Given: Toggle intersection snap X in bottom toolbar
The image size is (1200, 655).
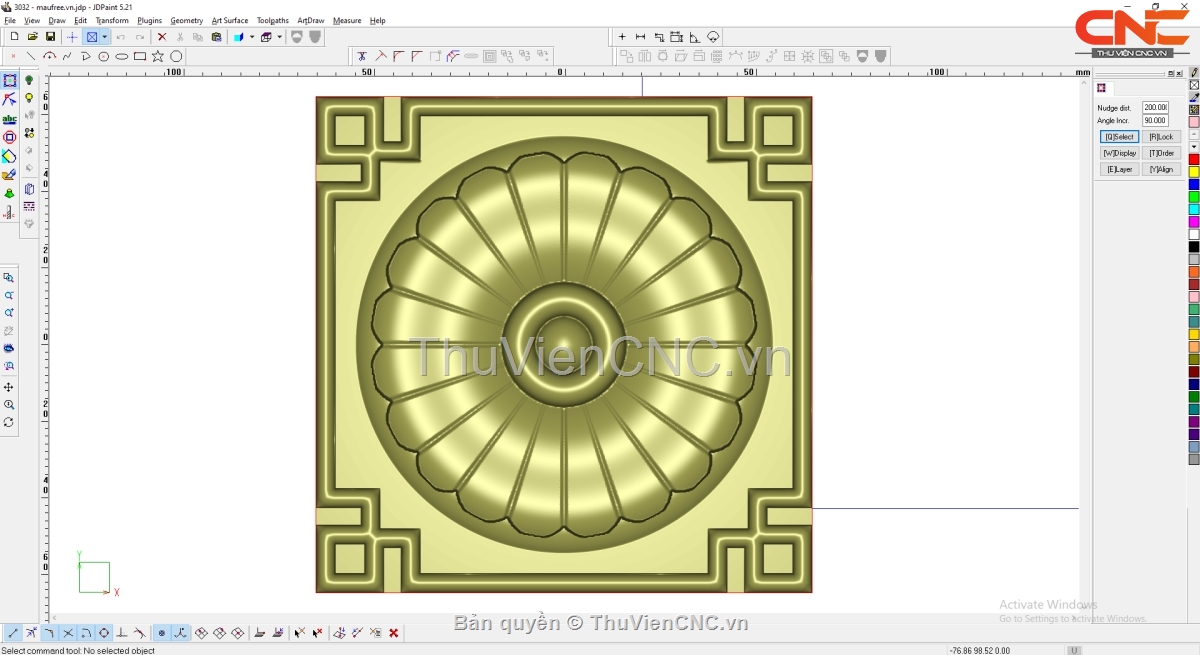Looking at the screenshot, I should [x=68, y=633].
